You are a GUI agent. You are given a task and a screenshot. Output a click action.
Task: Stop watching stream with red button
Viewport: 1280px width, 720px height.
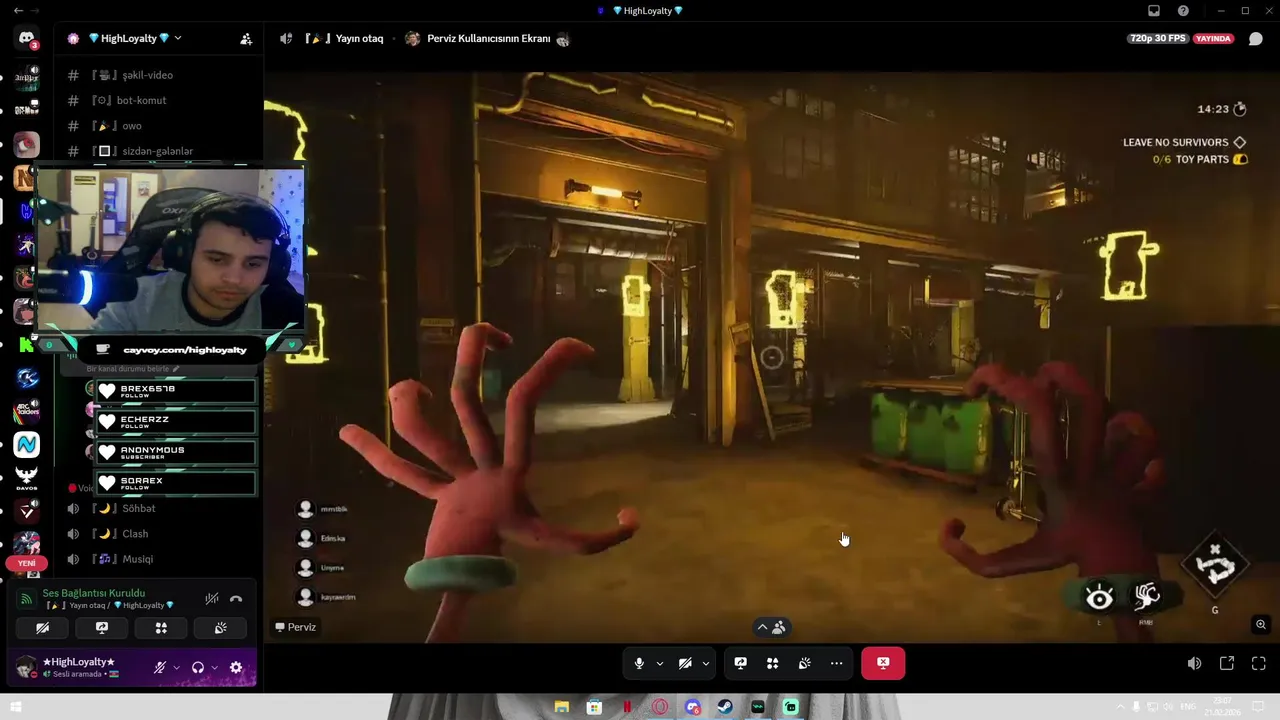tap(883, 663)
